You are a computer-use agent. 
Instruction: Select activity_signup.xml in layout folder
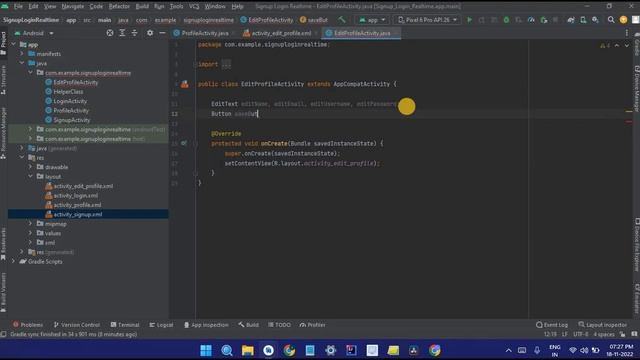point(78,214)
